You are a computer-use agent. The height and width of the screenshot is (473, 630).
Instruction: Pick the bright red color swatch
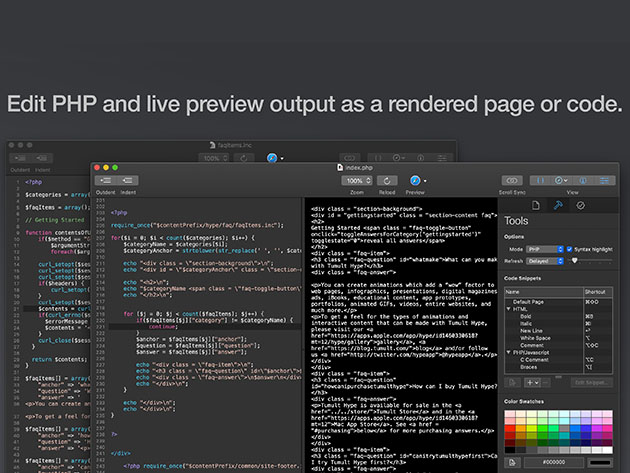(510, 429)
